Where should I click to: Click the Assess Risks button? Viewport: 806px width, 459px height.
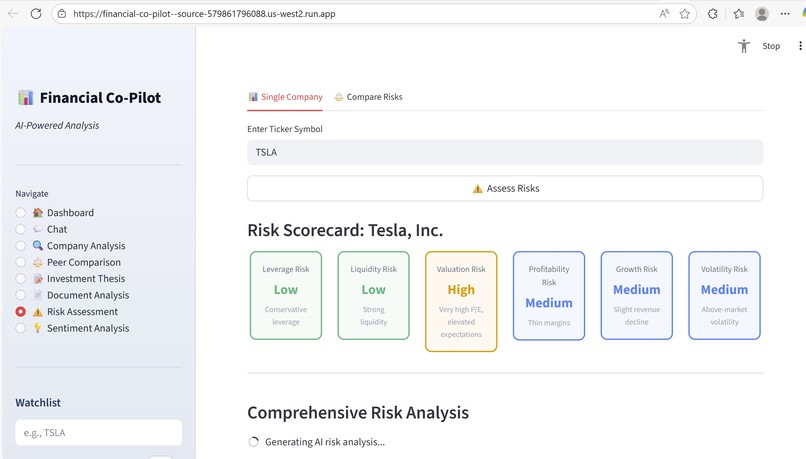[x=505, y=188]
